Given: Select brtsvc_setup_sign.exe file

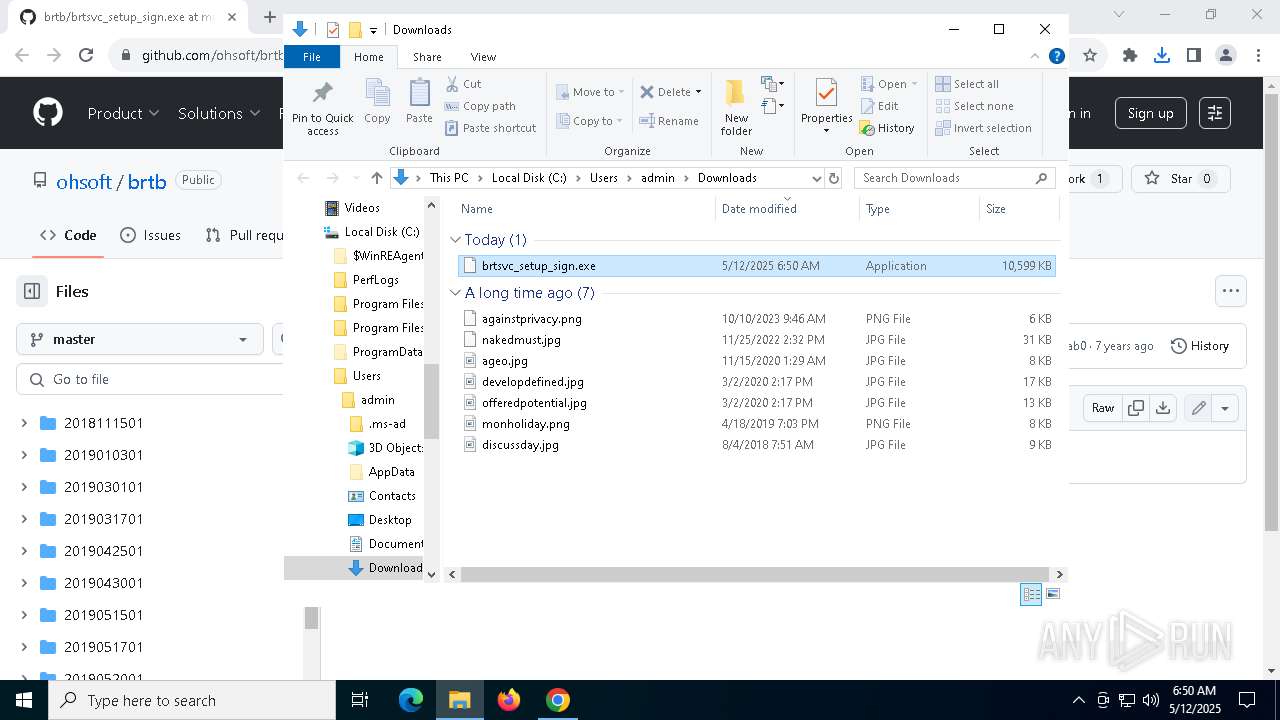Looking at the screenshot, I should tap(757, 266).
